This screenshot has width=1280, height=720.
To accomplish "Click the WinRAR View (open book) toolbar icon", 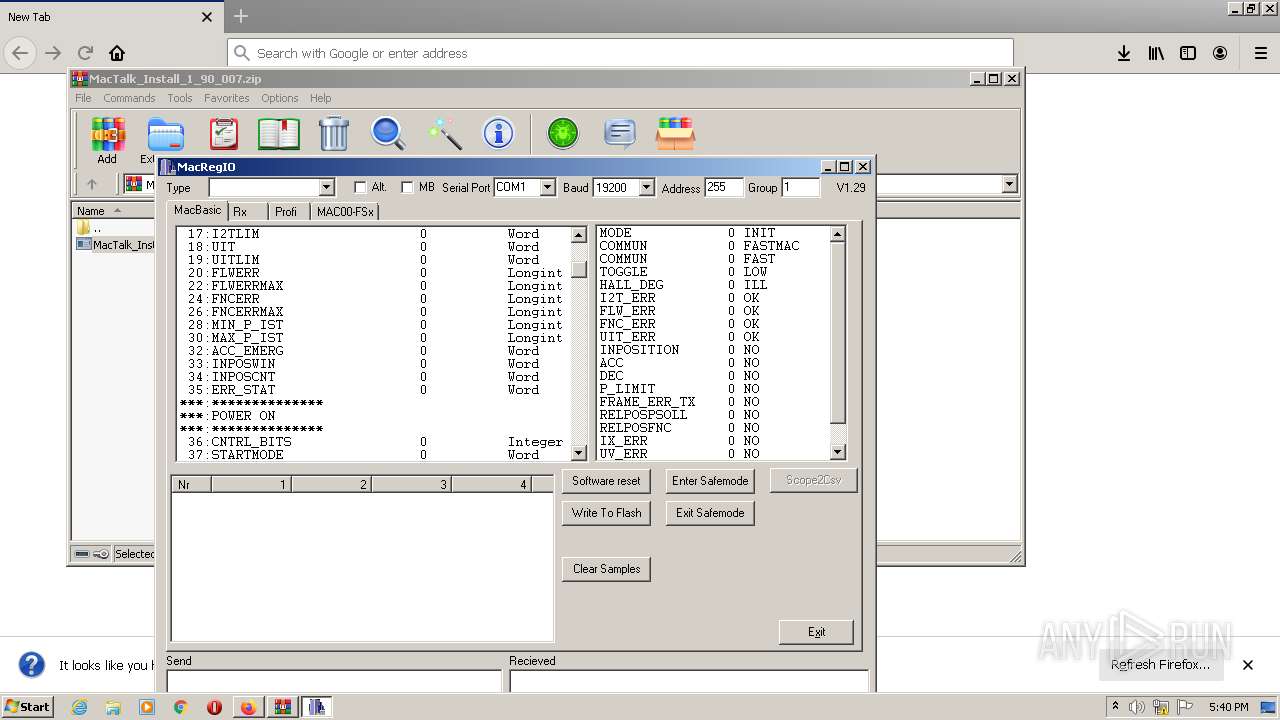I will [278, 134].
